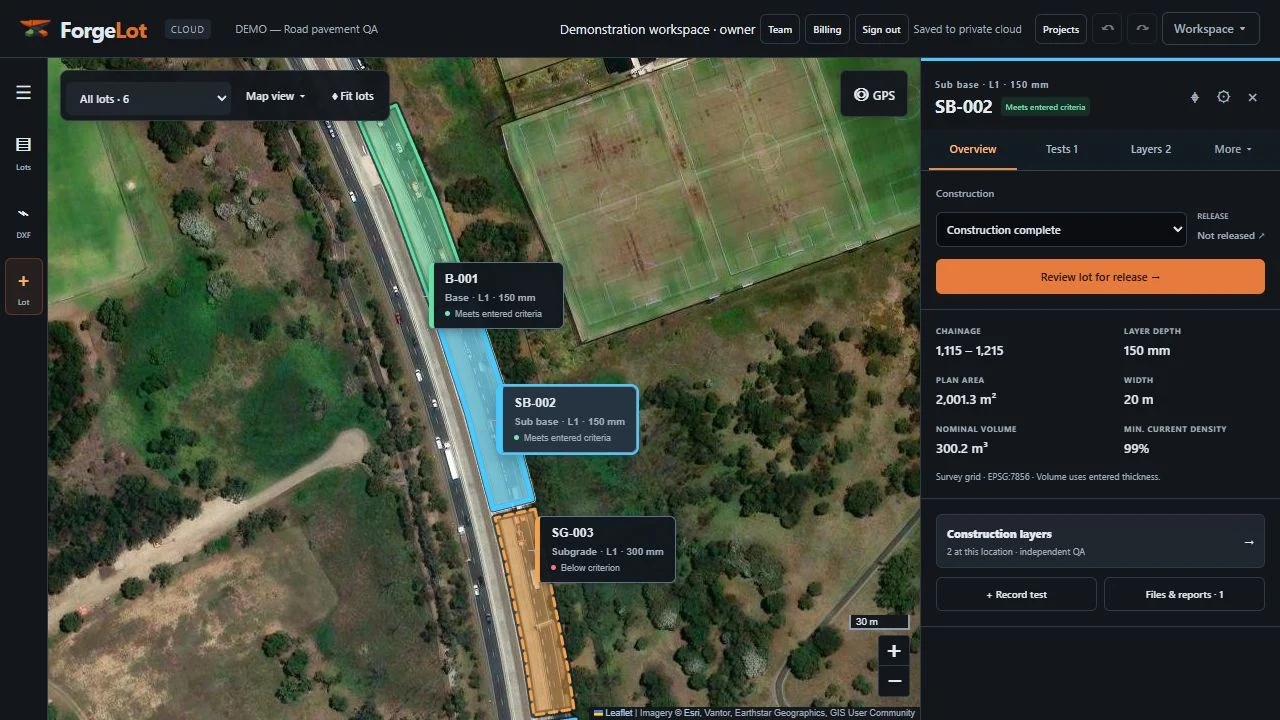
Task: Select the SB-002 lot label on map
Action: point(567,419)
